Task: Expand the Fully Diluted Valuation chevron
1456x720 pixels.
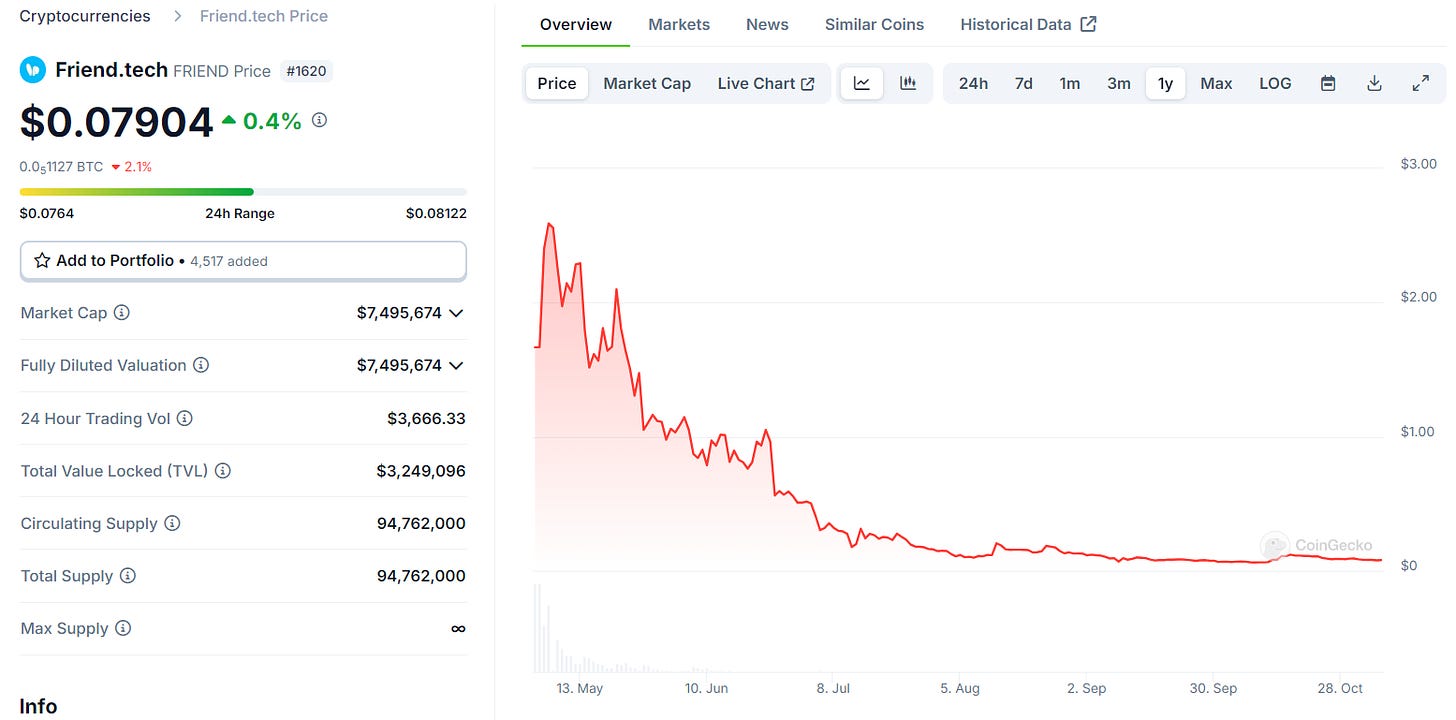Action: coord(456,366)
